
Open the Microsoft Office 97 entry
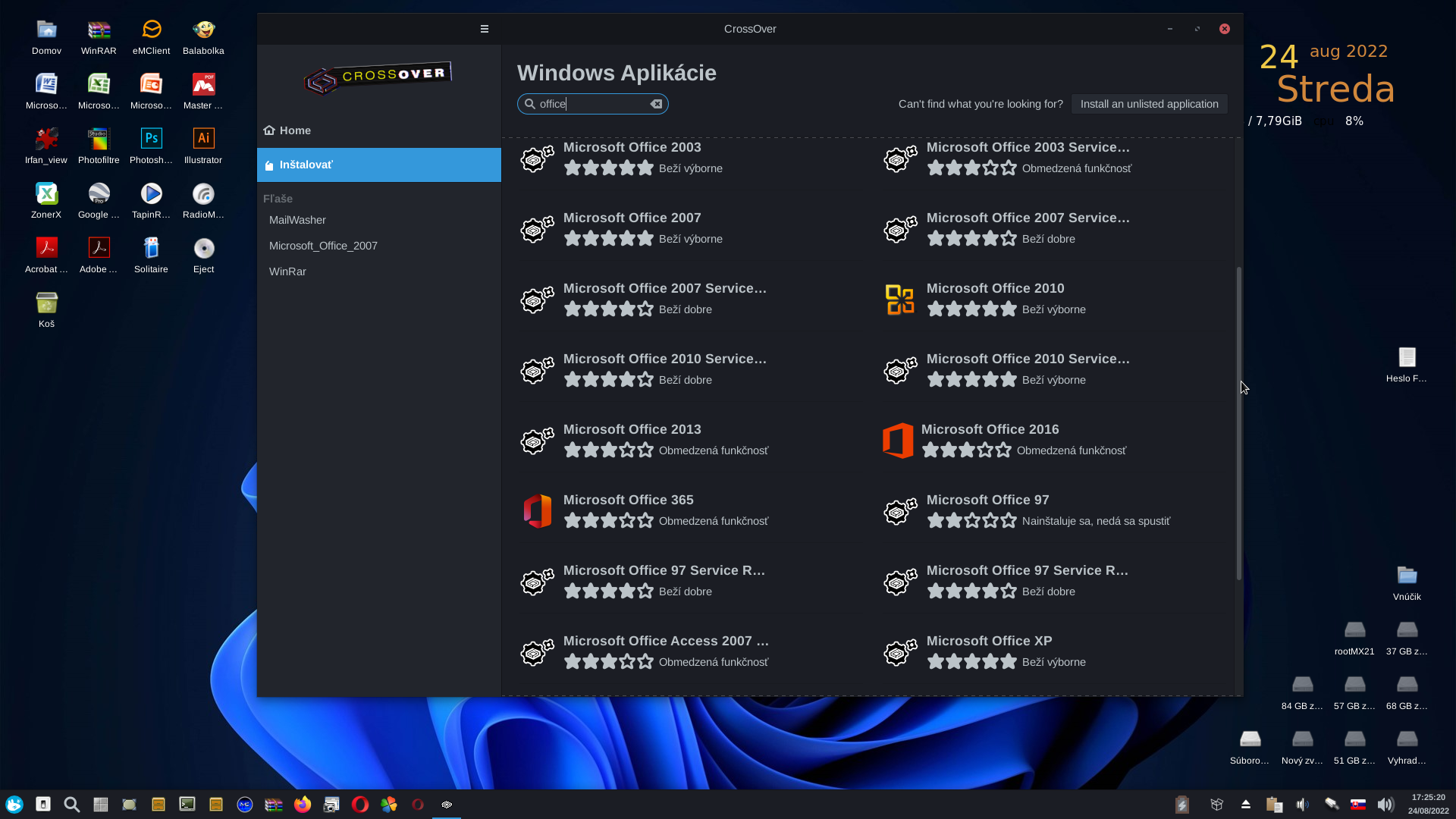(987, 500)
